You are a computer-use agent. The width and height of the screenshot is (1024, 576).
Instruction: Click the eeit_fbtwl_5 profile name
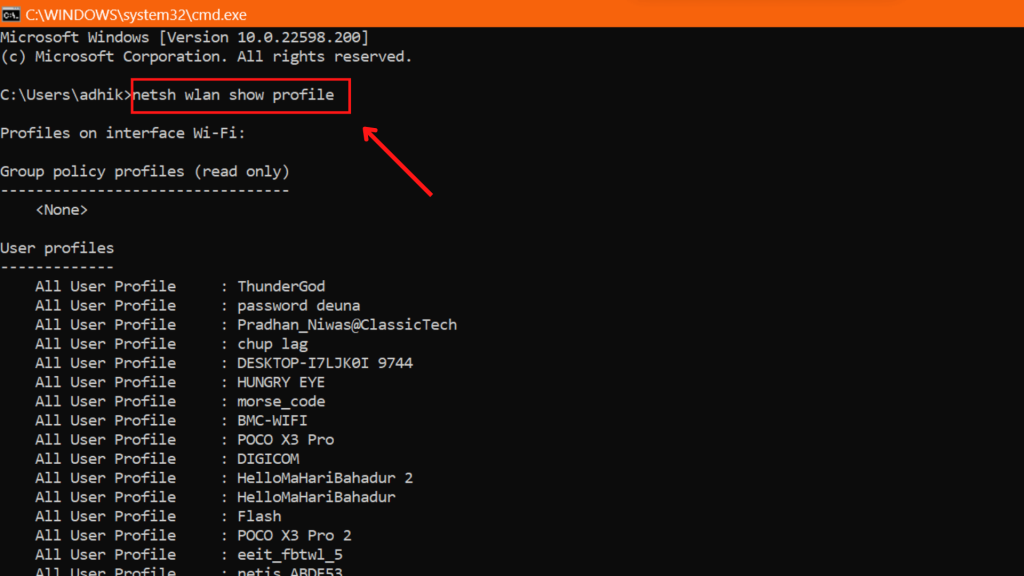point(289,554)
